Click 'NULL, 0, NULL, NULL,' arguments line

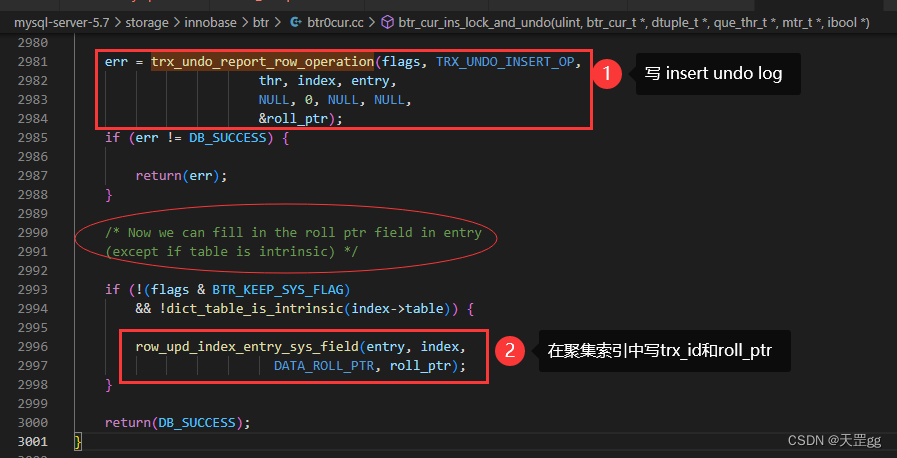[335, 99]
